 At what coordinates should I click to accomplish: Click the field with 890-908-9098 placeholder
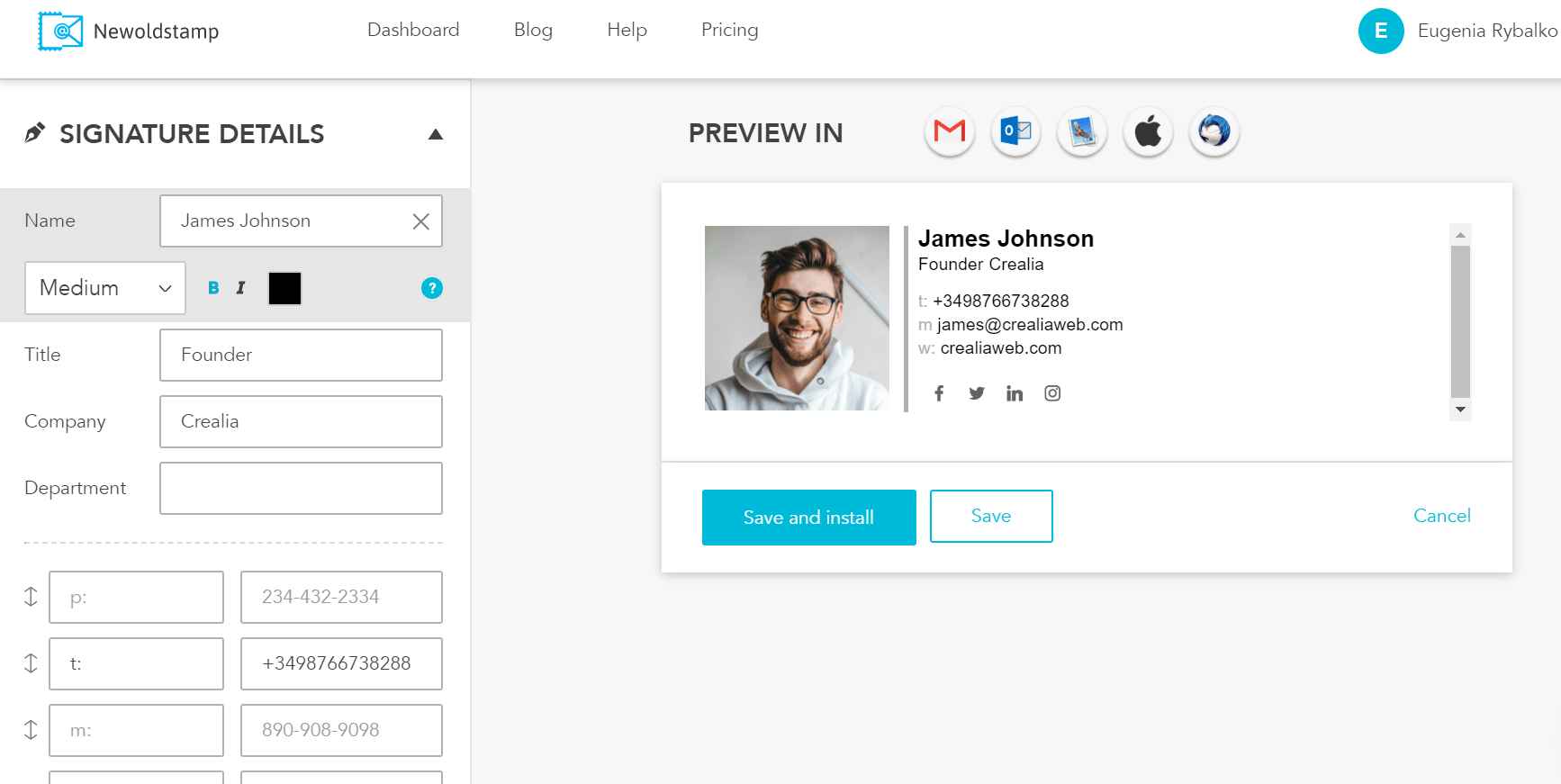pyautogui.click(x=341, y=730)
